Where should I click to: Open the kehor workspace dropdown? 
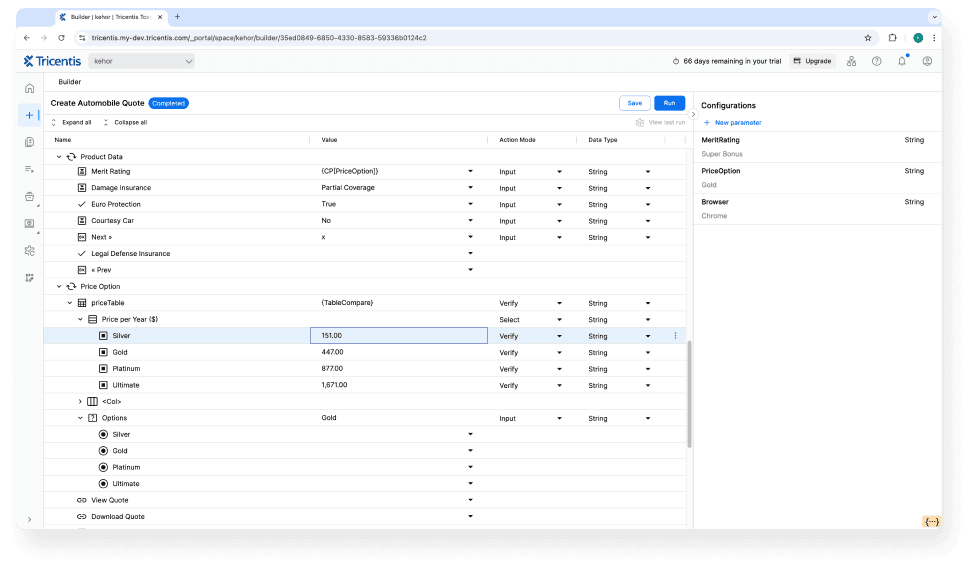142,61
